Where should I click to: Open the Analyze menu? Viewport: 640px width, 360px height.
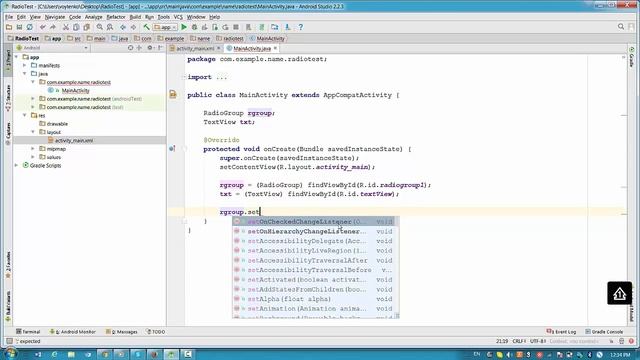tap(93, 17)
